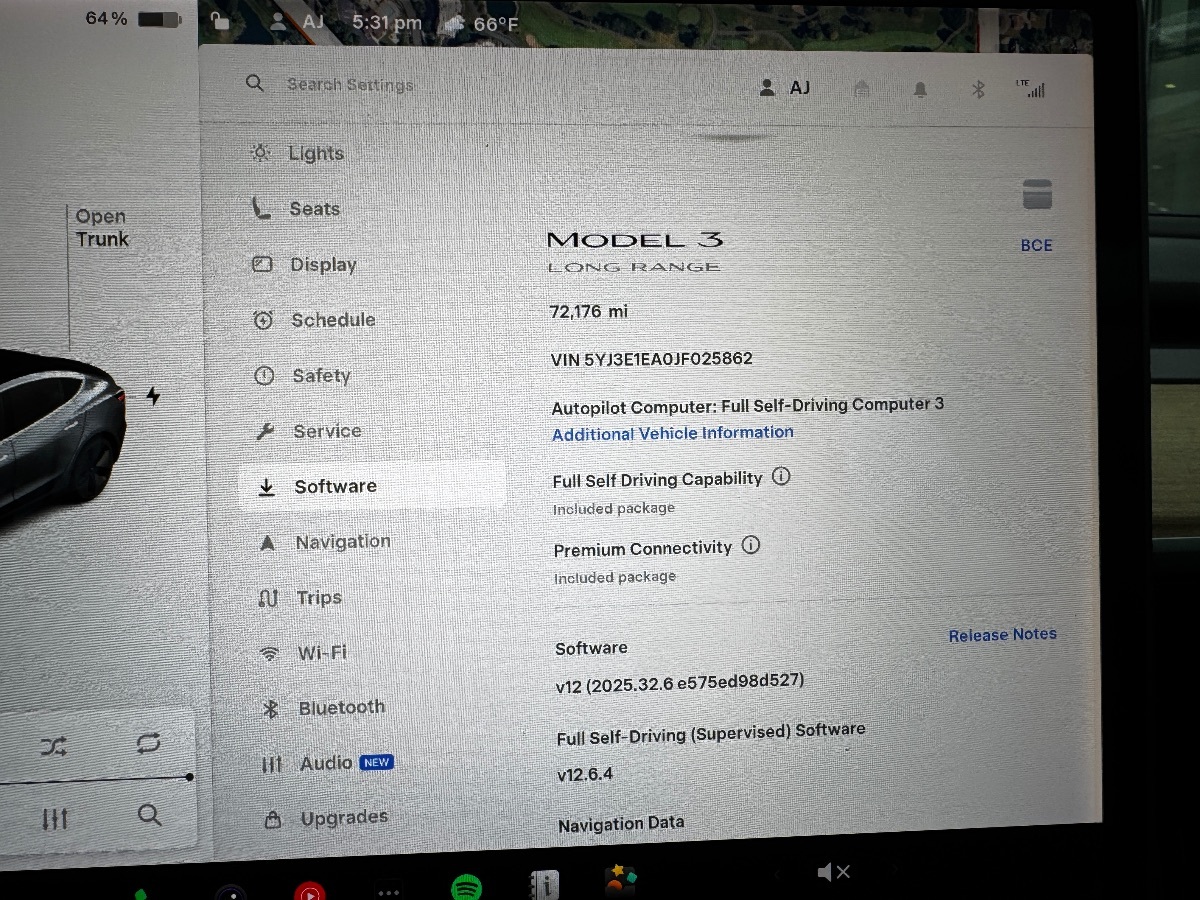Viewport: 1200px width, 900px height.
Task: Expand Full Self Driving Capability info
Action: coord(782,477)
